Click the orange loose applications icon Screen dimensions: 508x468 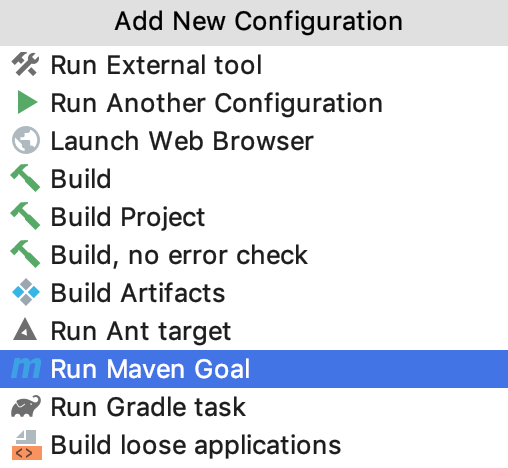[x=27, y=445]
